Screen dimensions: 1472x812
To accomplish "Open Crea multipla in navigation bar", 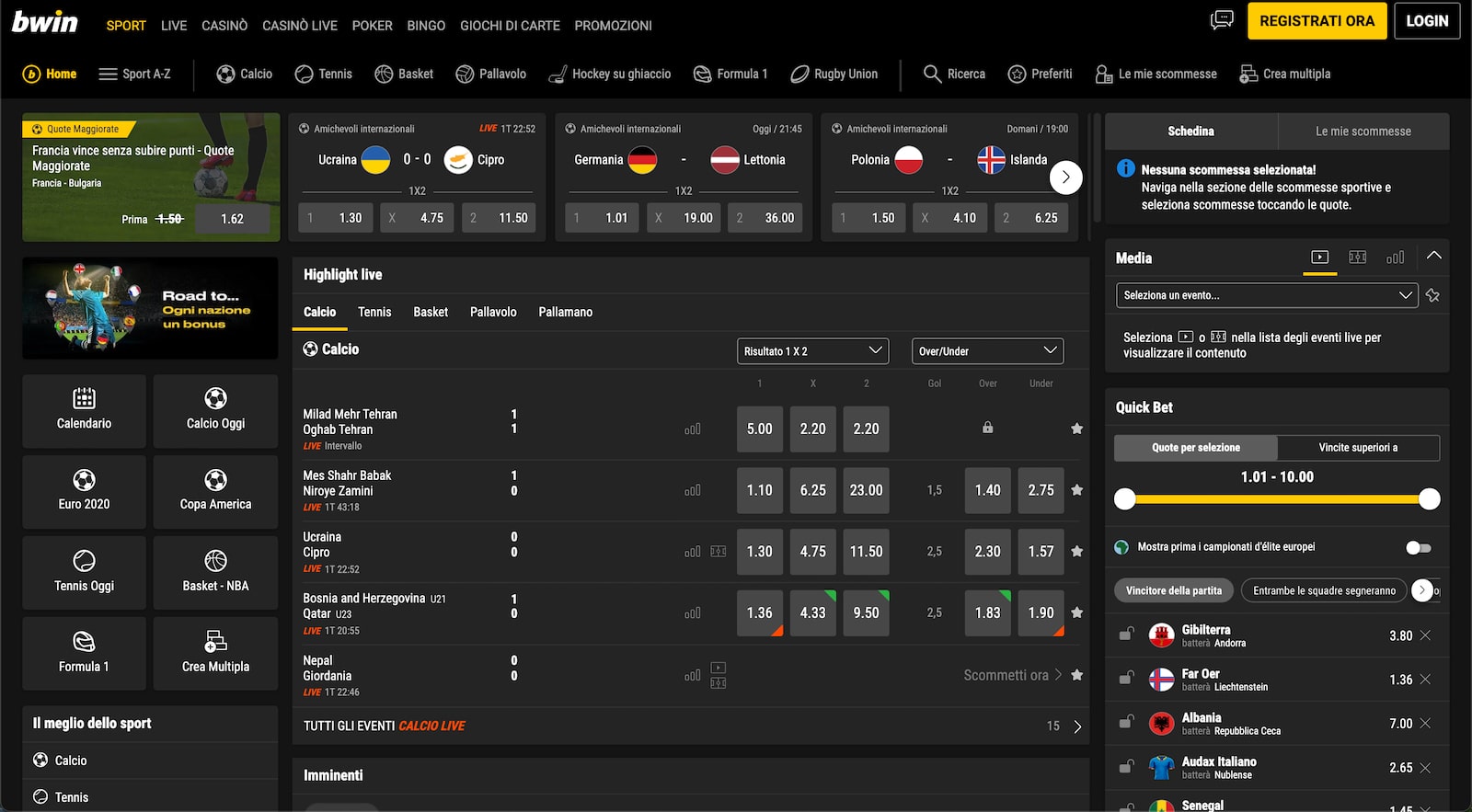I will (1285, 74).
